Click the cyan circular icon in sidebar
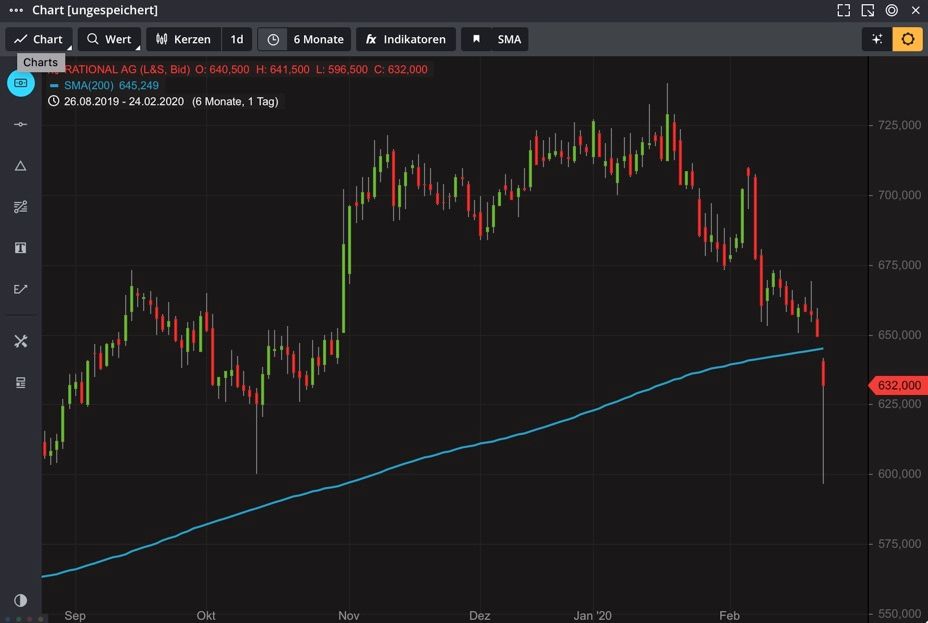Screen dimensions: 928x623 pyautogui.click(x=21, y=83)
